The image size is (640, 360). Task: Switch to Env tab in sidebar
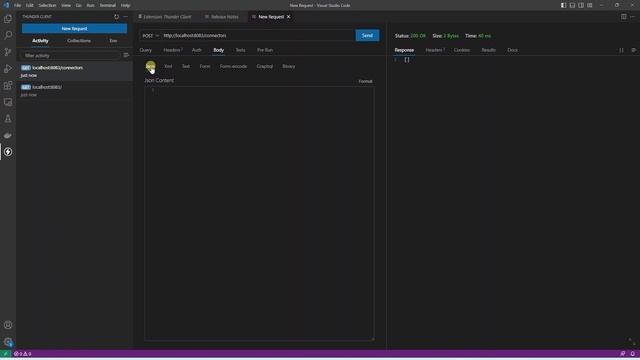click(113, 41)
